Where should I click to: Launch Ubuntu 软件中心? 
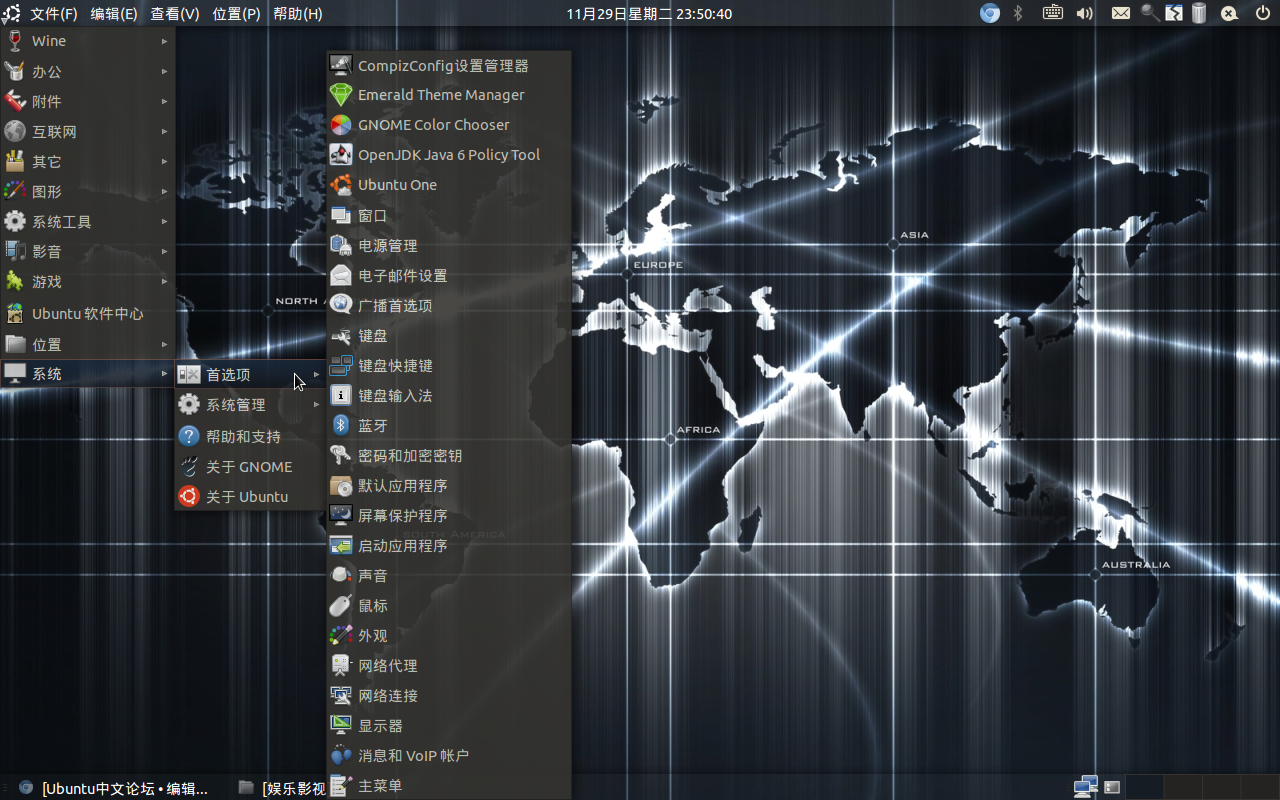[88, 313]
